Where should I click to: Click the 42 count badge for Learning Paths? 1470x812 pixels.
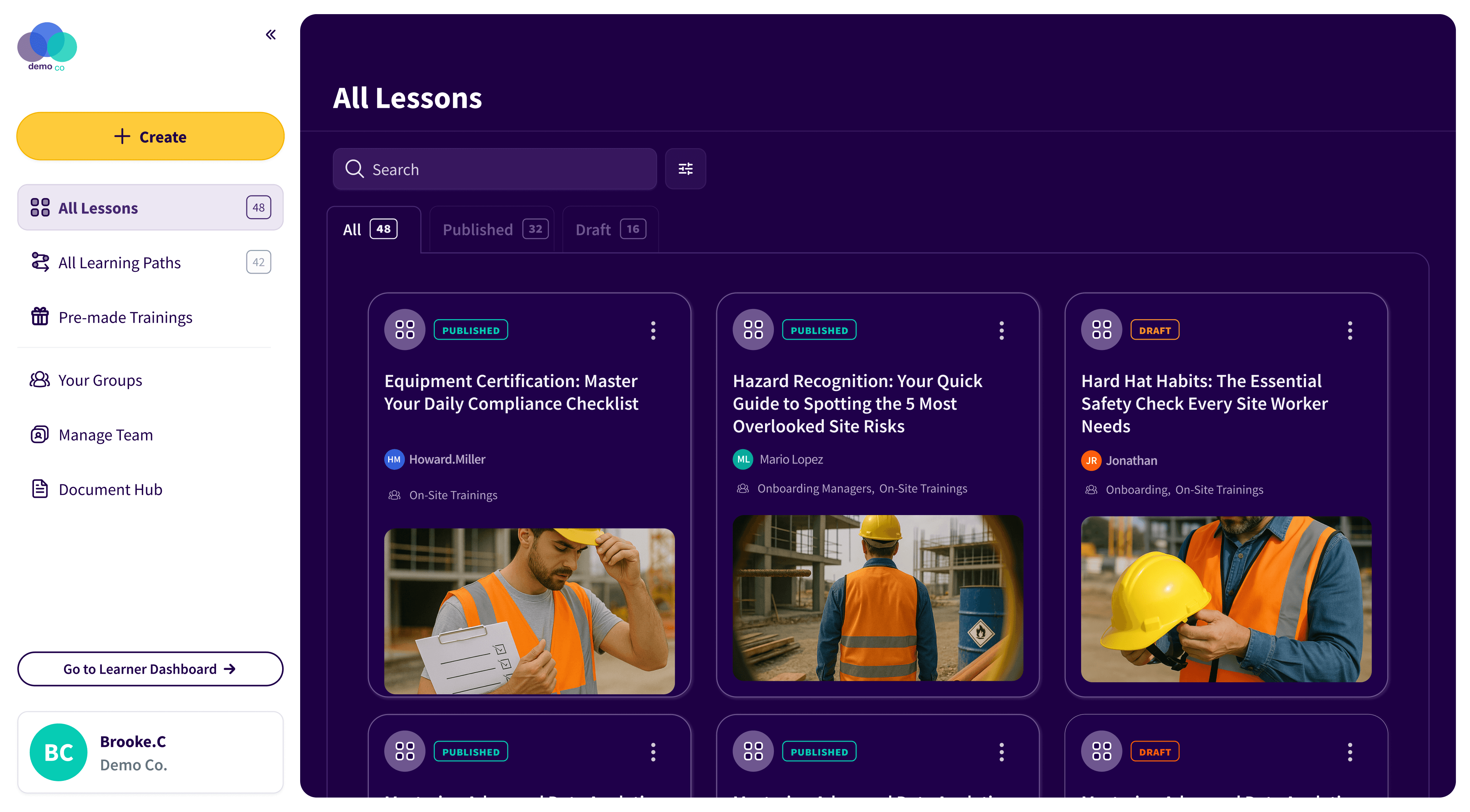[x=258, y=263]
